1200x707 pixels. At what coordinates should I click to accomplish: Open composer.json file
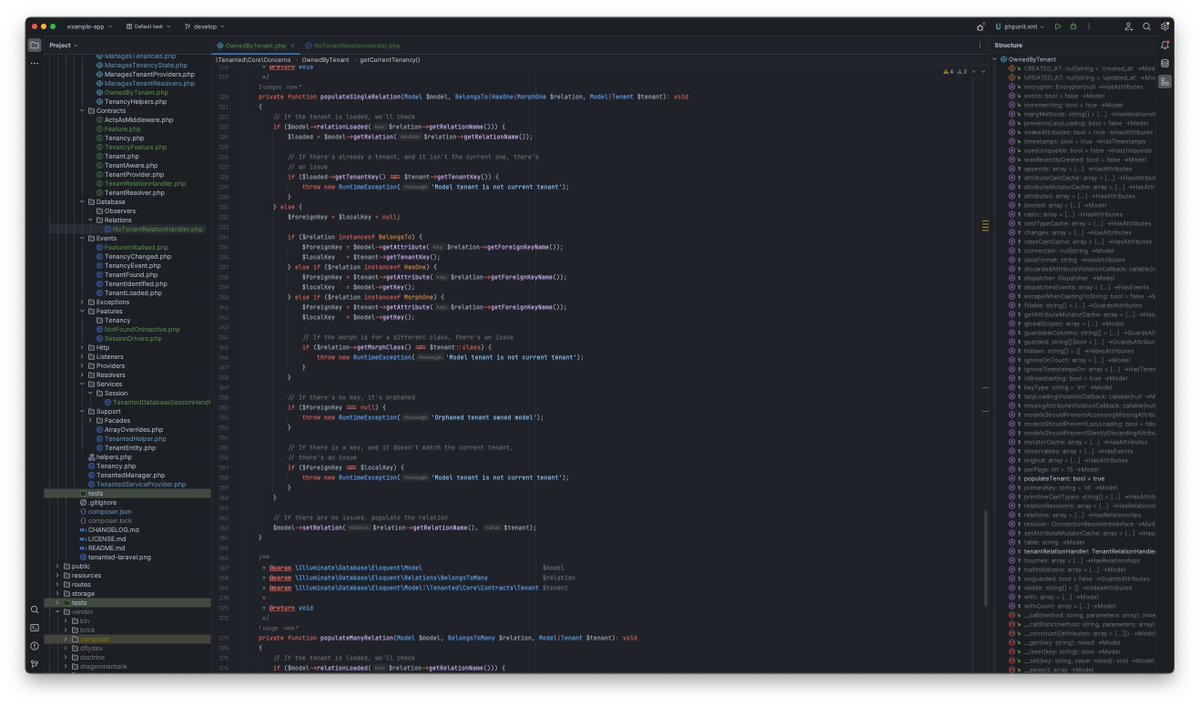tap(103, 511)
